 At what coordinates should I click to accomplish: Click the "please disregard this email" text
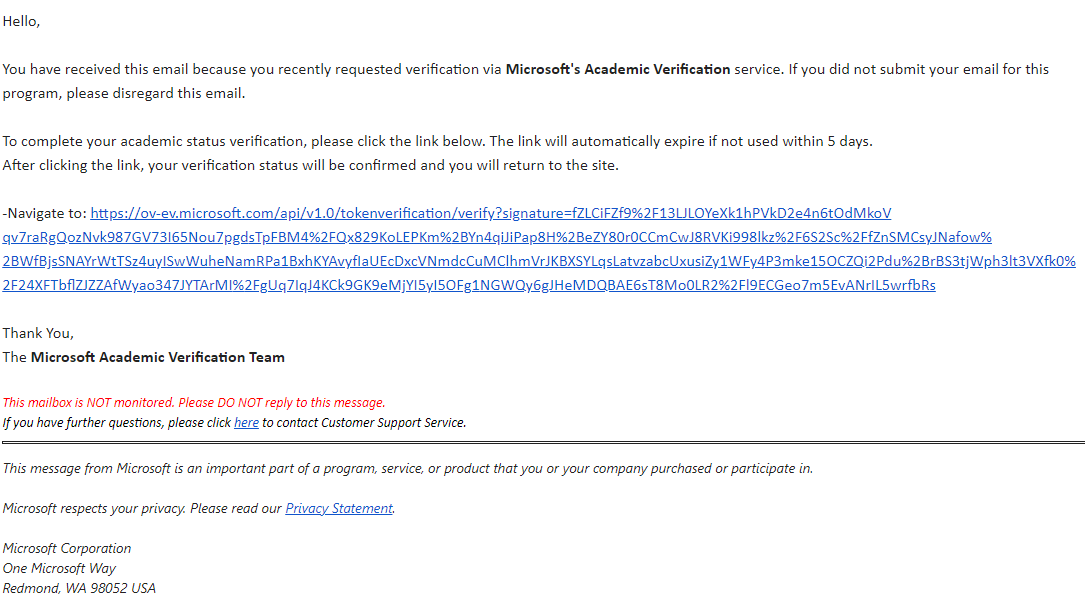coord(156,93)
